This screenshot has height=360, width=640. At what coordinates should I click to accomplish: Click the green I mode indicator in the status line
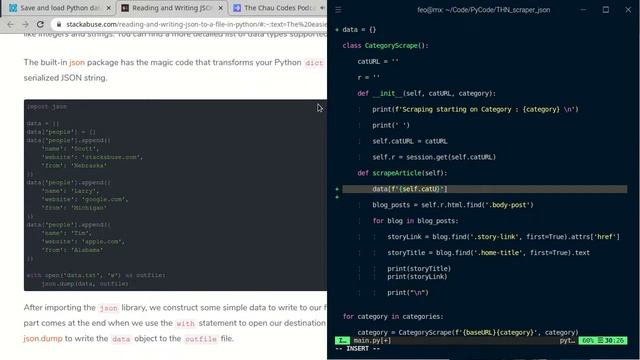tap(342, 340)
